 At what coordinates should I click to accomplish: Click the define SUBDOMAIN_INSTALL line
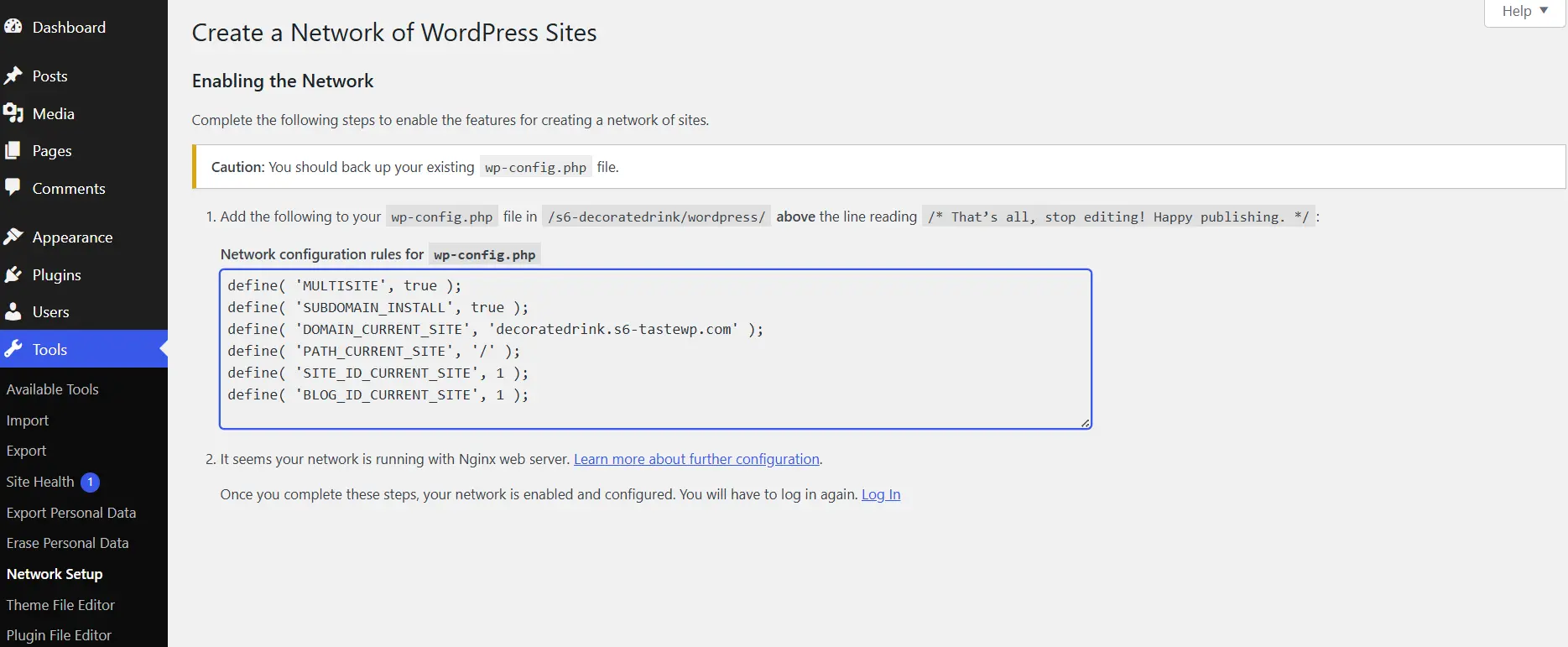click(378, 307)
